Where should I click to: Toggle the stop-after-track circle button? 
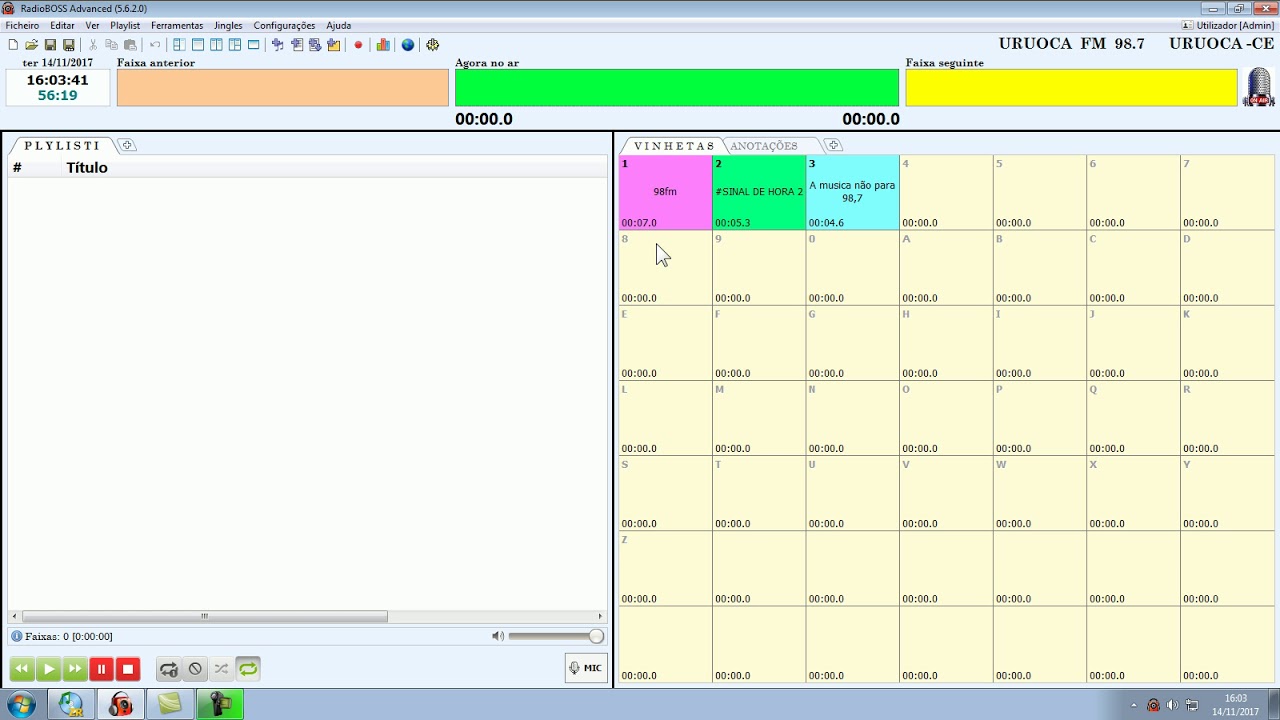[x=195, y=669]
